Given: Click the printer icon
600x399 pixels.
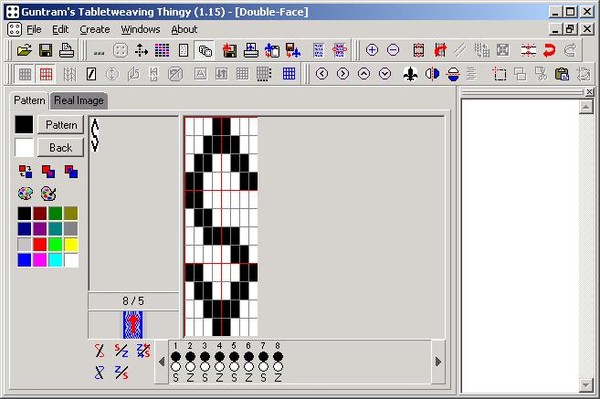Looking at the screenshot, I should pyautogui.click(x=67, y=50).
